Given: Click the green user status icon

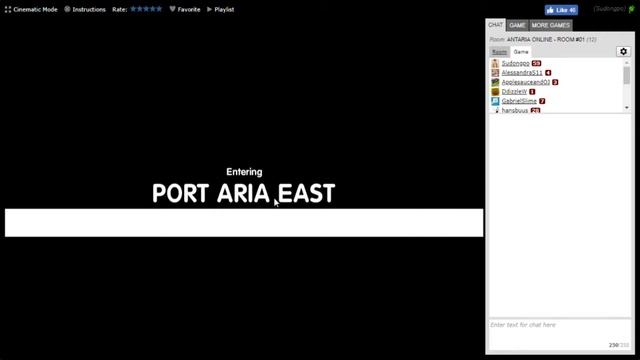Looking at the screenshot, I should coord(631,9).
